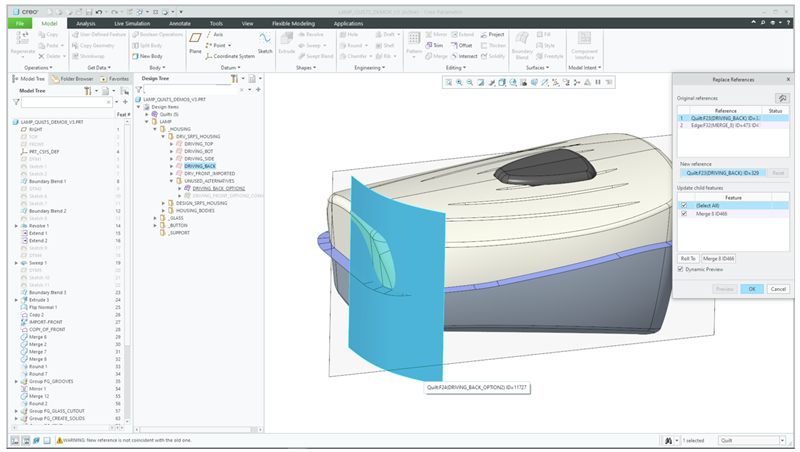Toggle the Dynamic Preview checkbox
Image resolution: width=800 pixels, height=452 pixels.
[680, 269]
